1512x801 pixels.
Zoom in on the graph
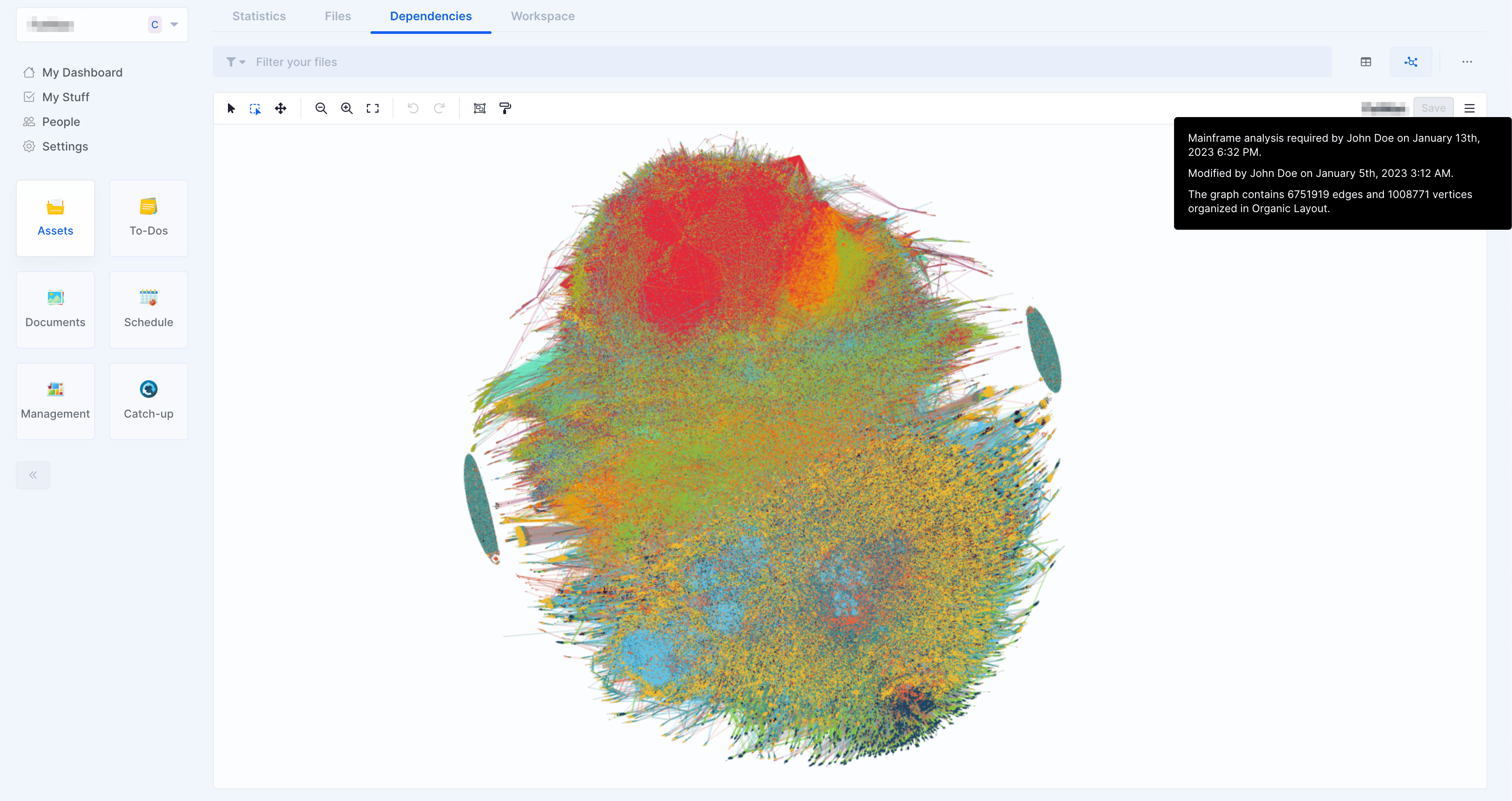point(346,108)
